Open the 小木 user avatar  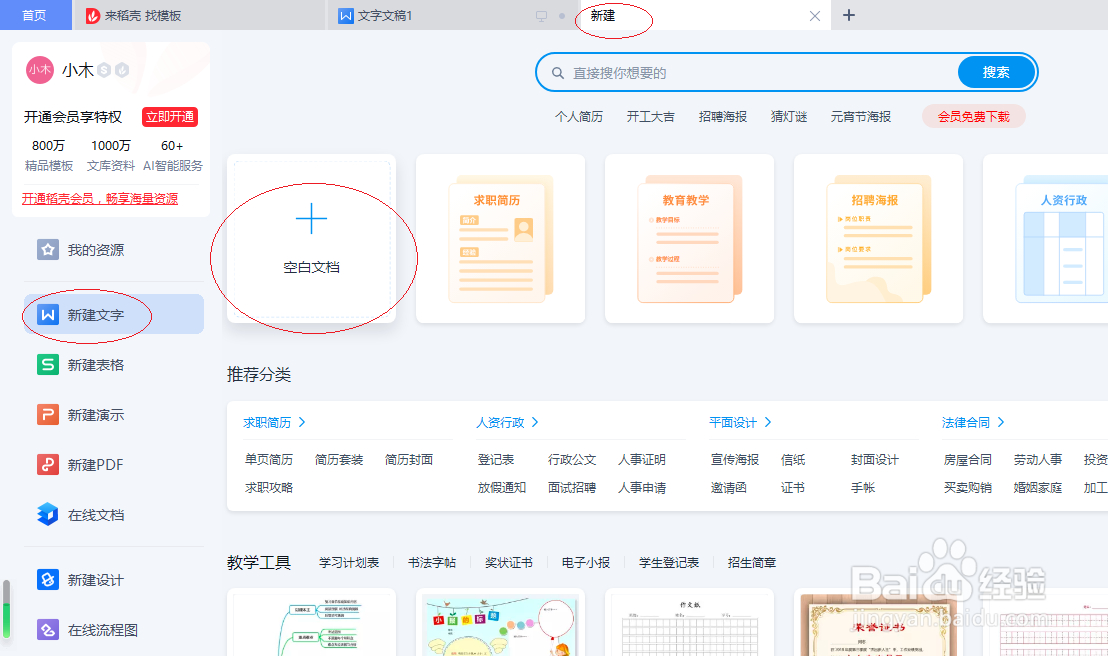tap(40, 70)
